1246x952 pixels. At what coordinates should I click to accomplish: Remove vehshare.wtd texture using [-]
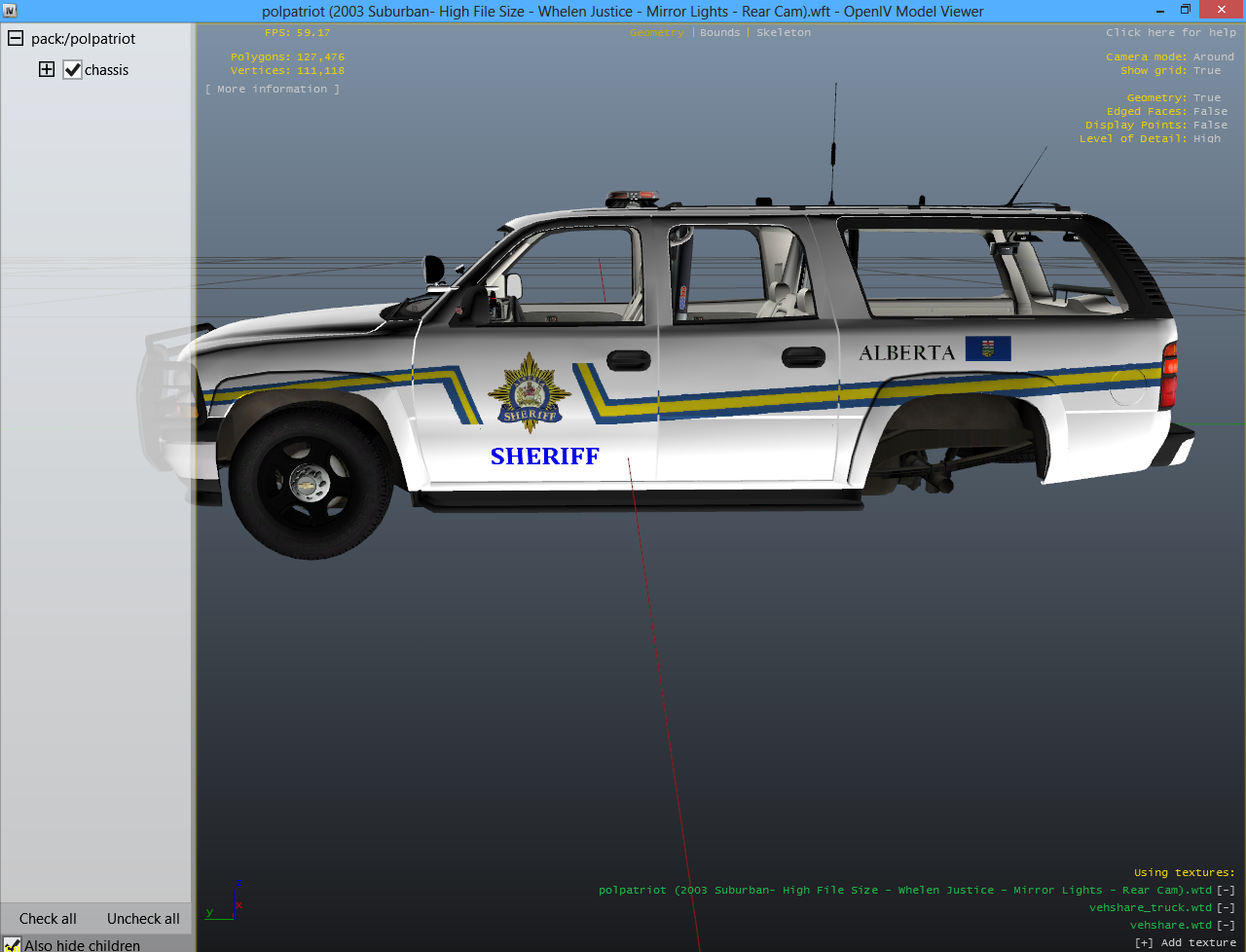1226,926
